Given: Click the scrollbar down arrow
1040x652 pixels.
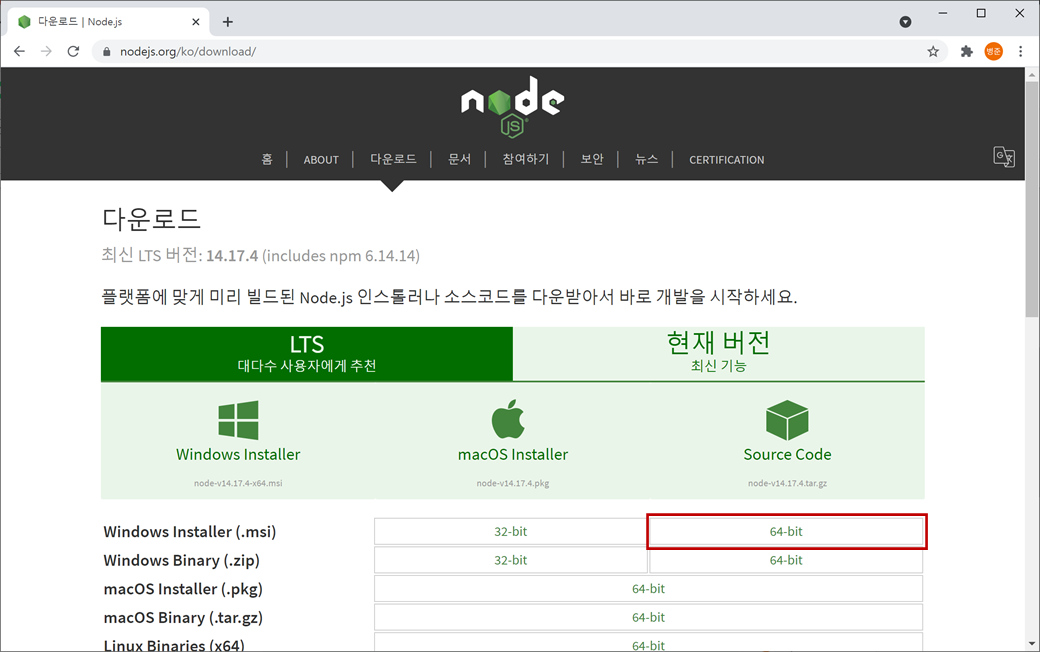Looking at the screenshot, I should tap(1032, 643).
